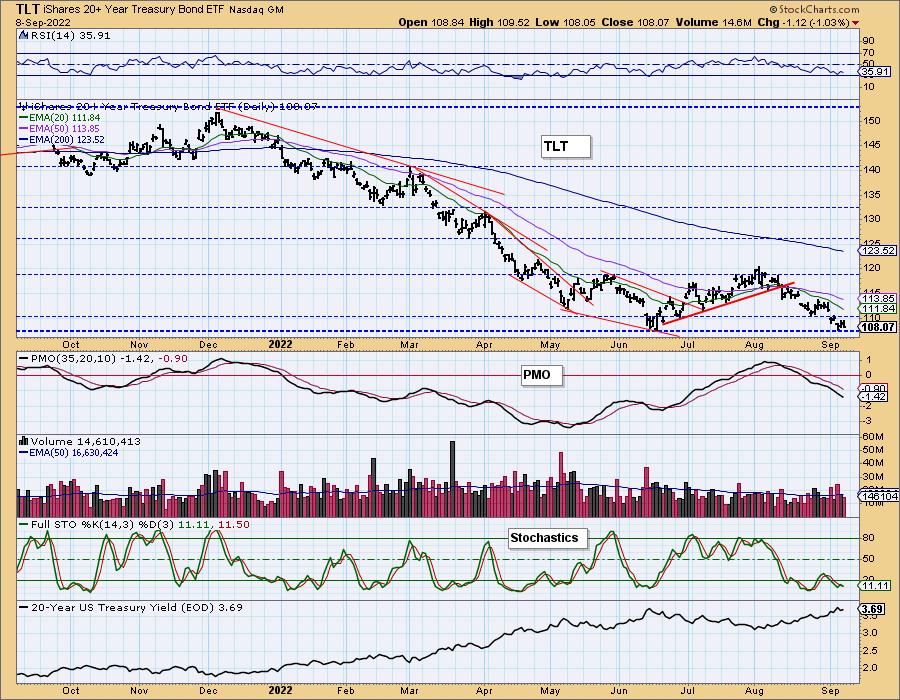Viewport: 900px width, 700px height.
Task: Click the PMO annotation box
Action: [x=541, y=375]
